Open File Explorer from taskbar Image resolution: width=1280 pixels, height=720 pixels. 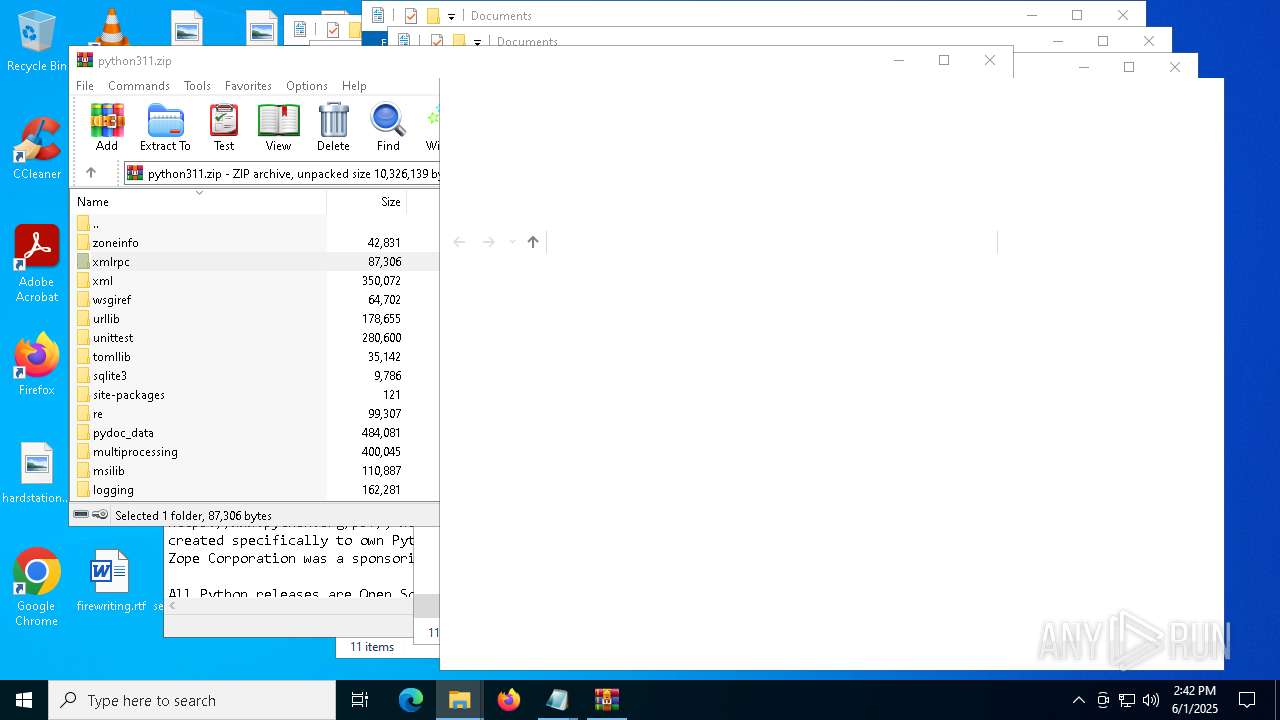point(460,700)
